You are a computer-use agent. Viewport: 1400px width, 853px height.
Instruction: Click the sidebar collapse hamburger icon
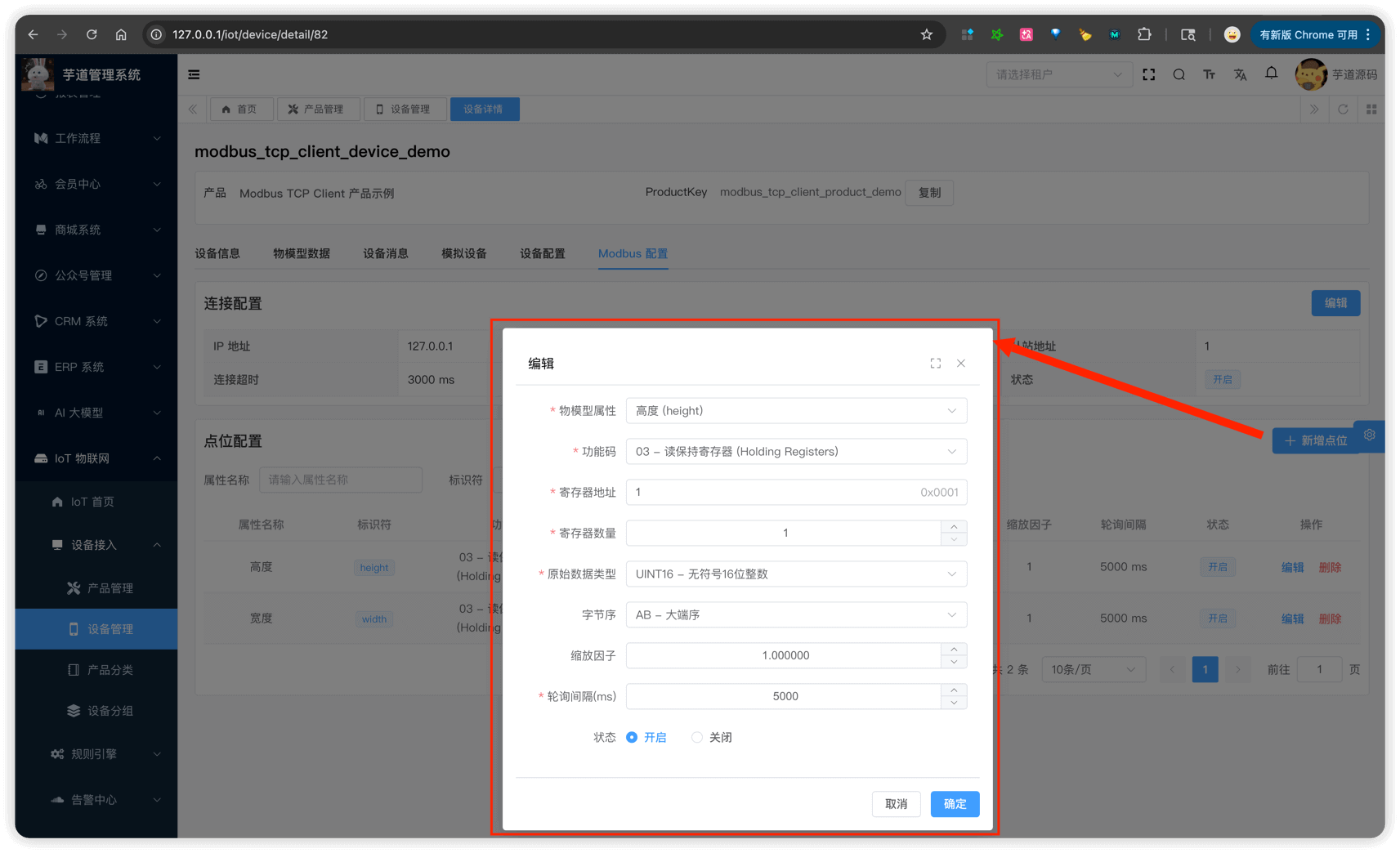point(194,74)
